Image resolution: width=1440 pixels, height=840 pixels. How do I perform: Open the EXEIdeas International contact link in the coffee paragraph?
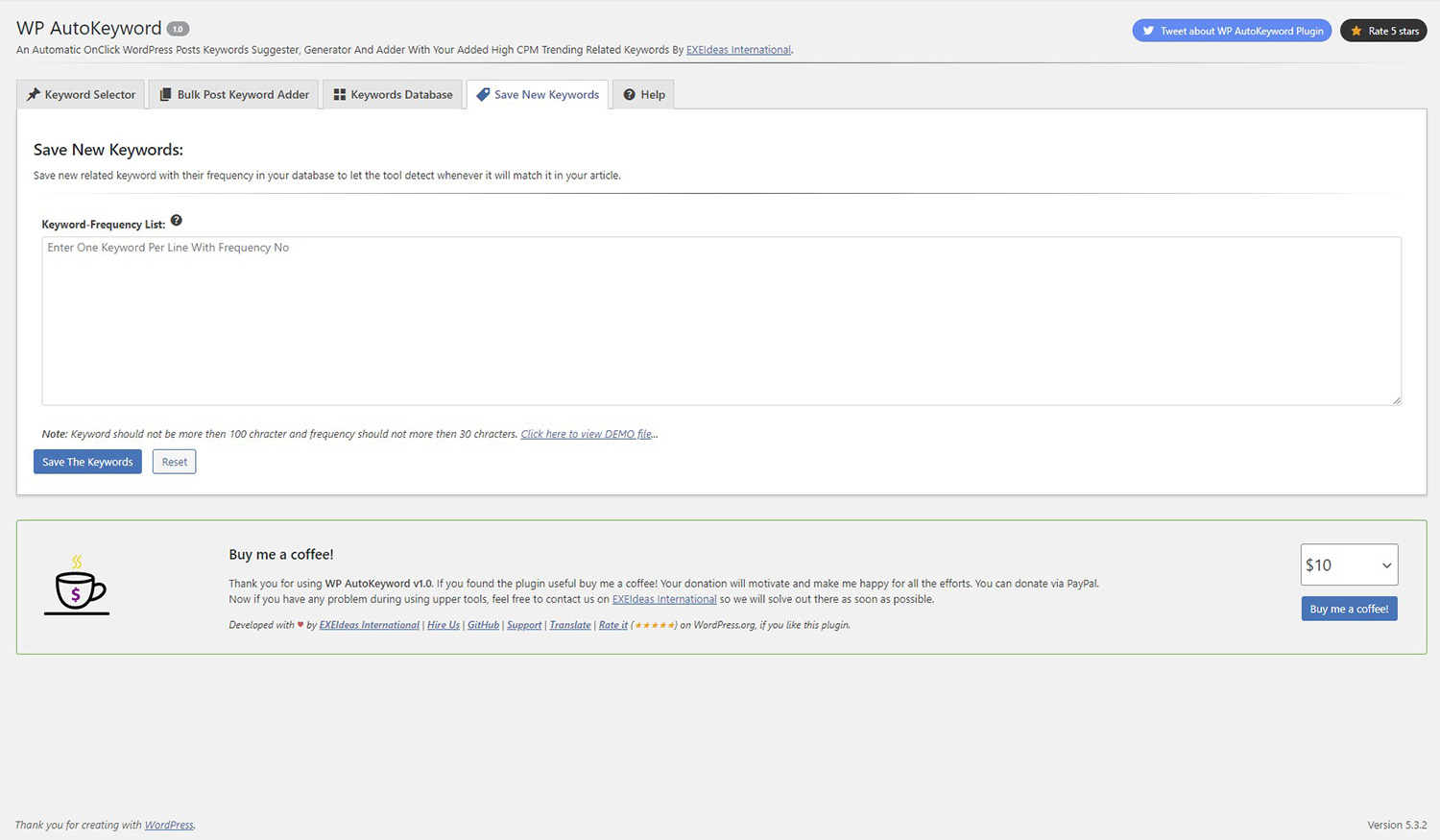[664, 599]
